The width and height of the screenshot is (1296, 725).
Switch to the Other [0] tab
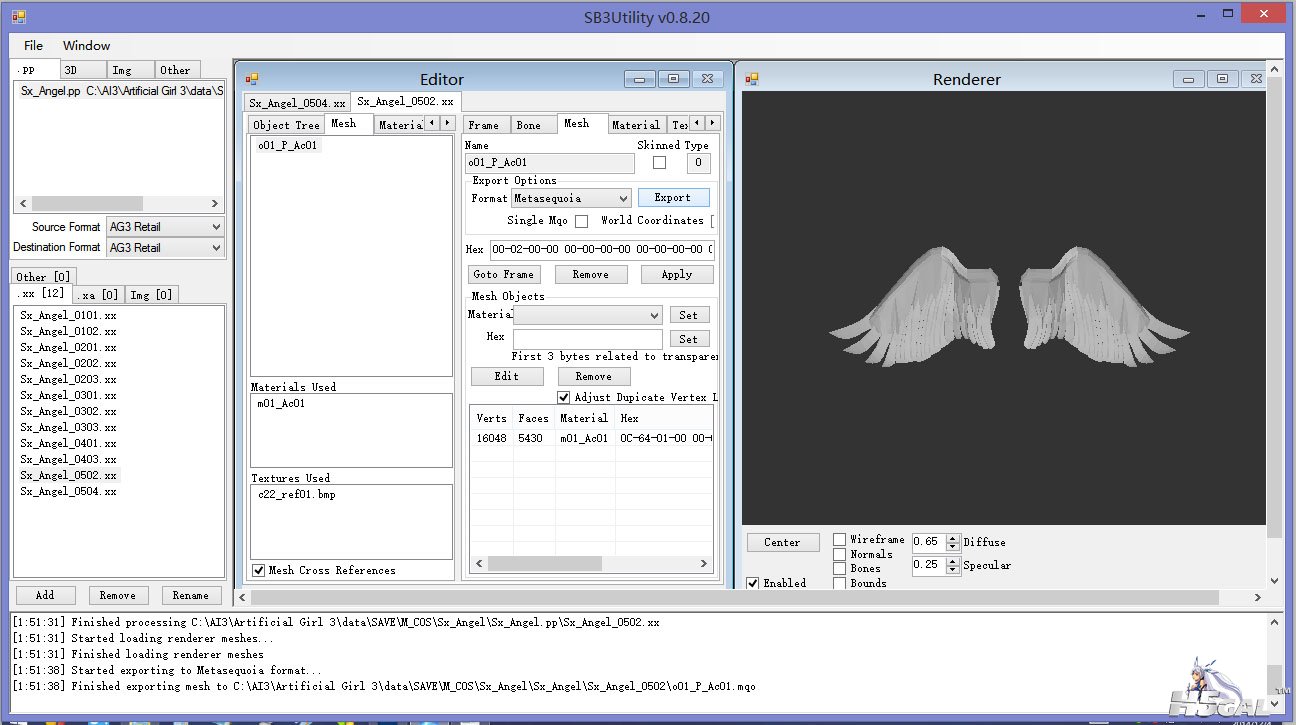point(43,277)
